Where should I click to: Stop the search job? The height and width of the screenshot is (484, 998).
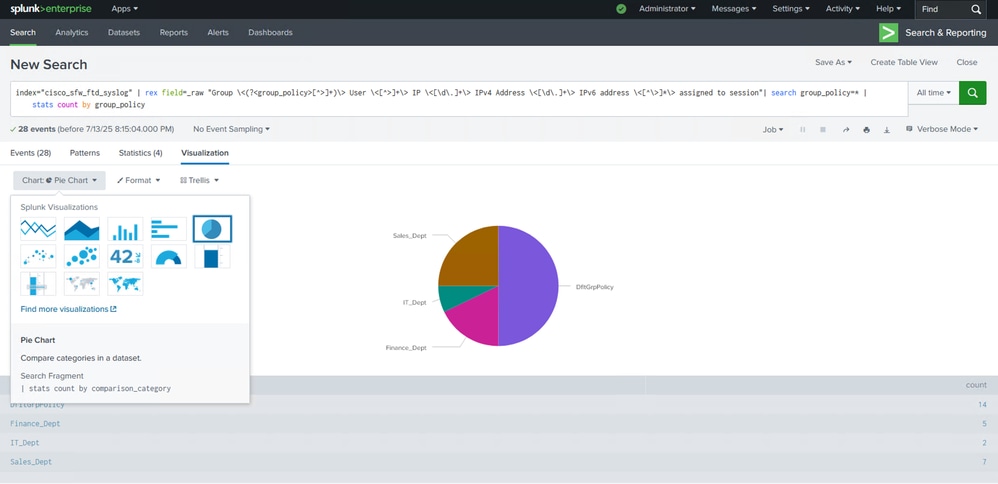823,129
